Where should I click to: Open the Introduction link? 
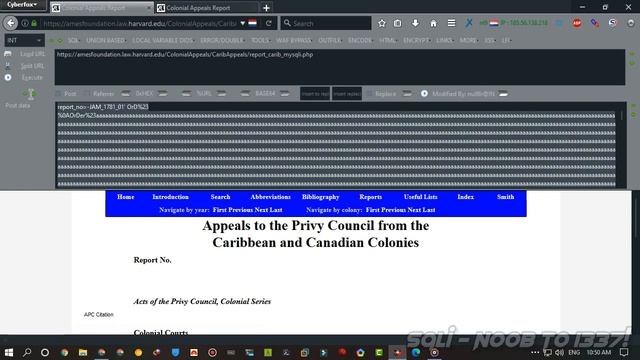point(171,197)
